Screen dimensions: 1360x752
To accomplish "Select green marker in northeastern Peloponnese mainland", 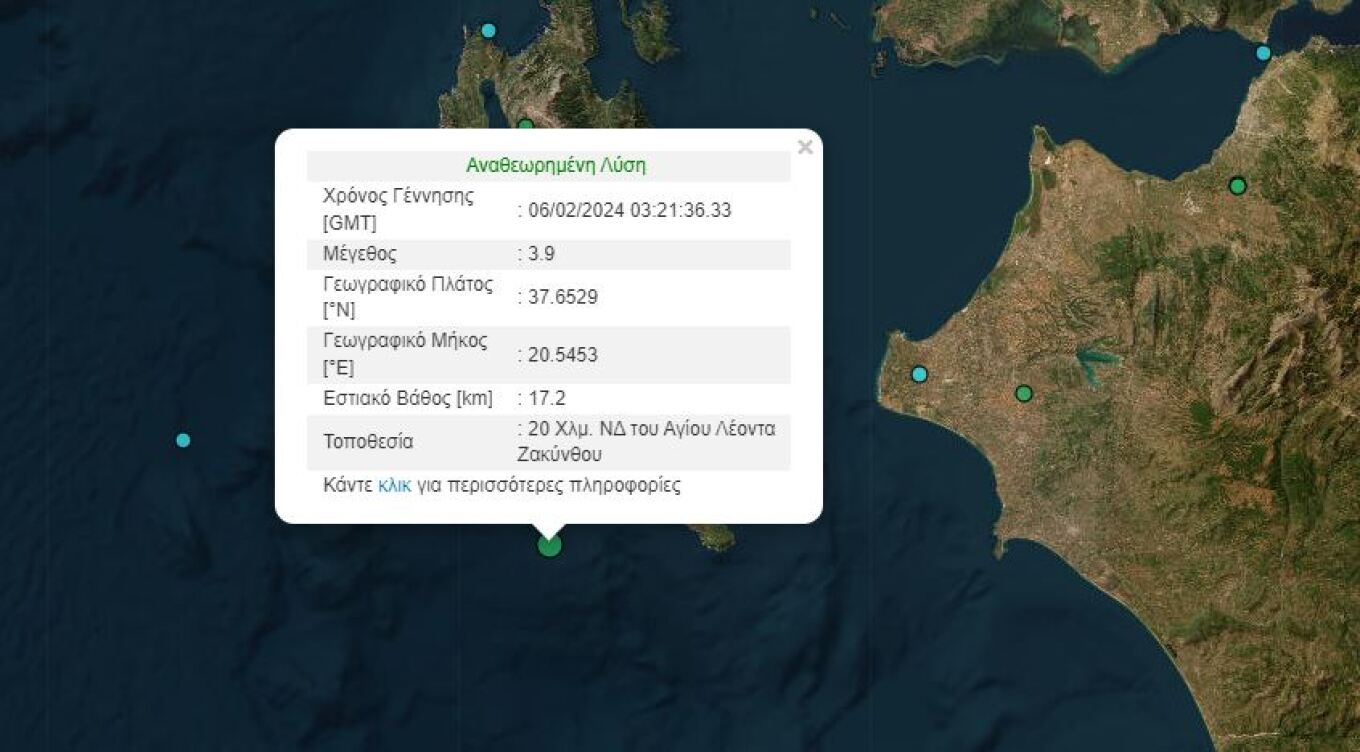I will coord(1238,185).
